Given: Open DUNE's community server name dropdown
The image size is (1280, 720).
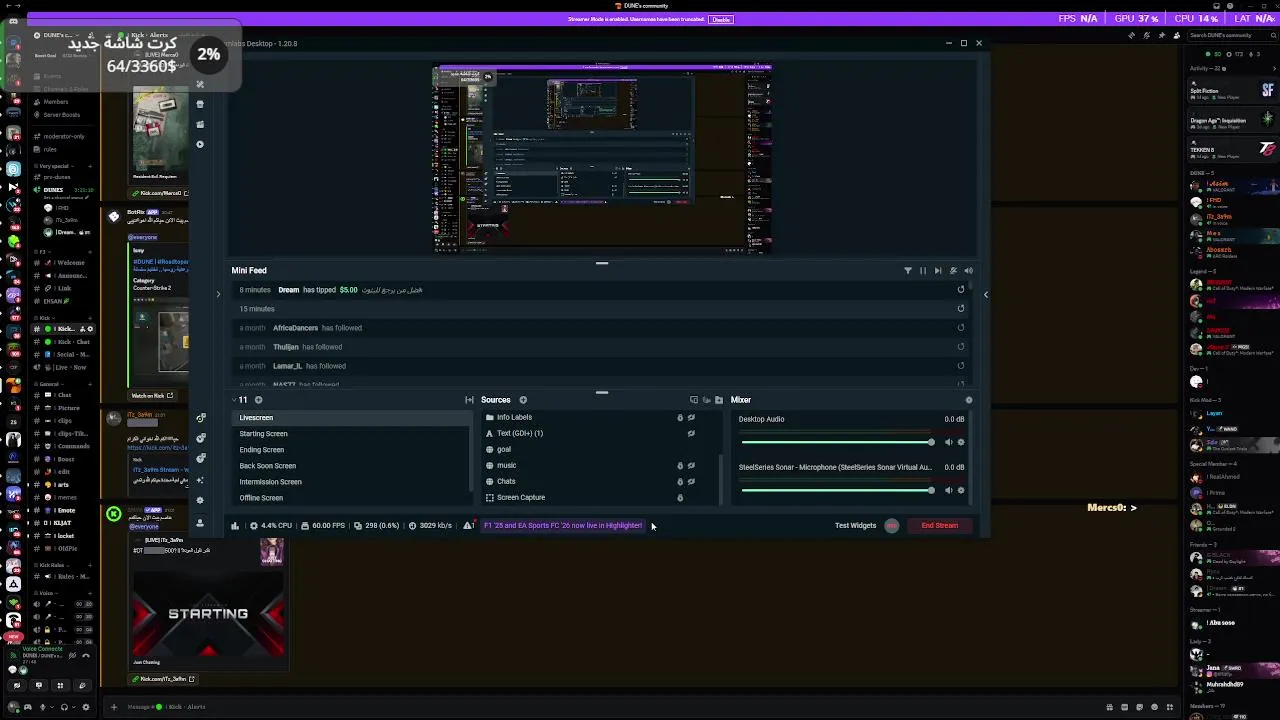Looking at the screenshot, I should pos(60,35).
